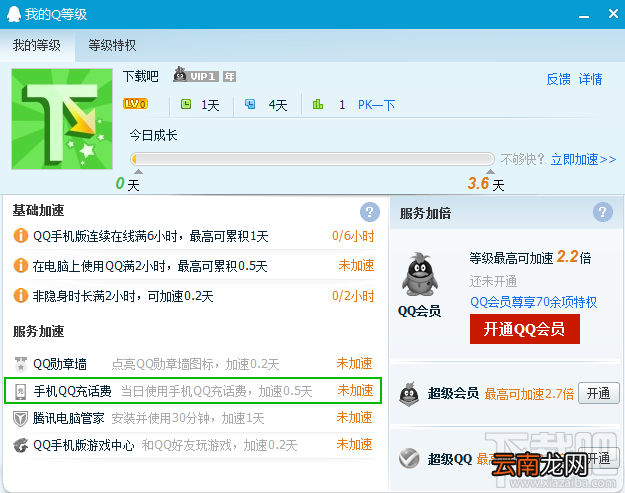Click the green clock icon beside 1天
This screenshot has height=493, width=625.
(186, 104)
